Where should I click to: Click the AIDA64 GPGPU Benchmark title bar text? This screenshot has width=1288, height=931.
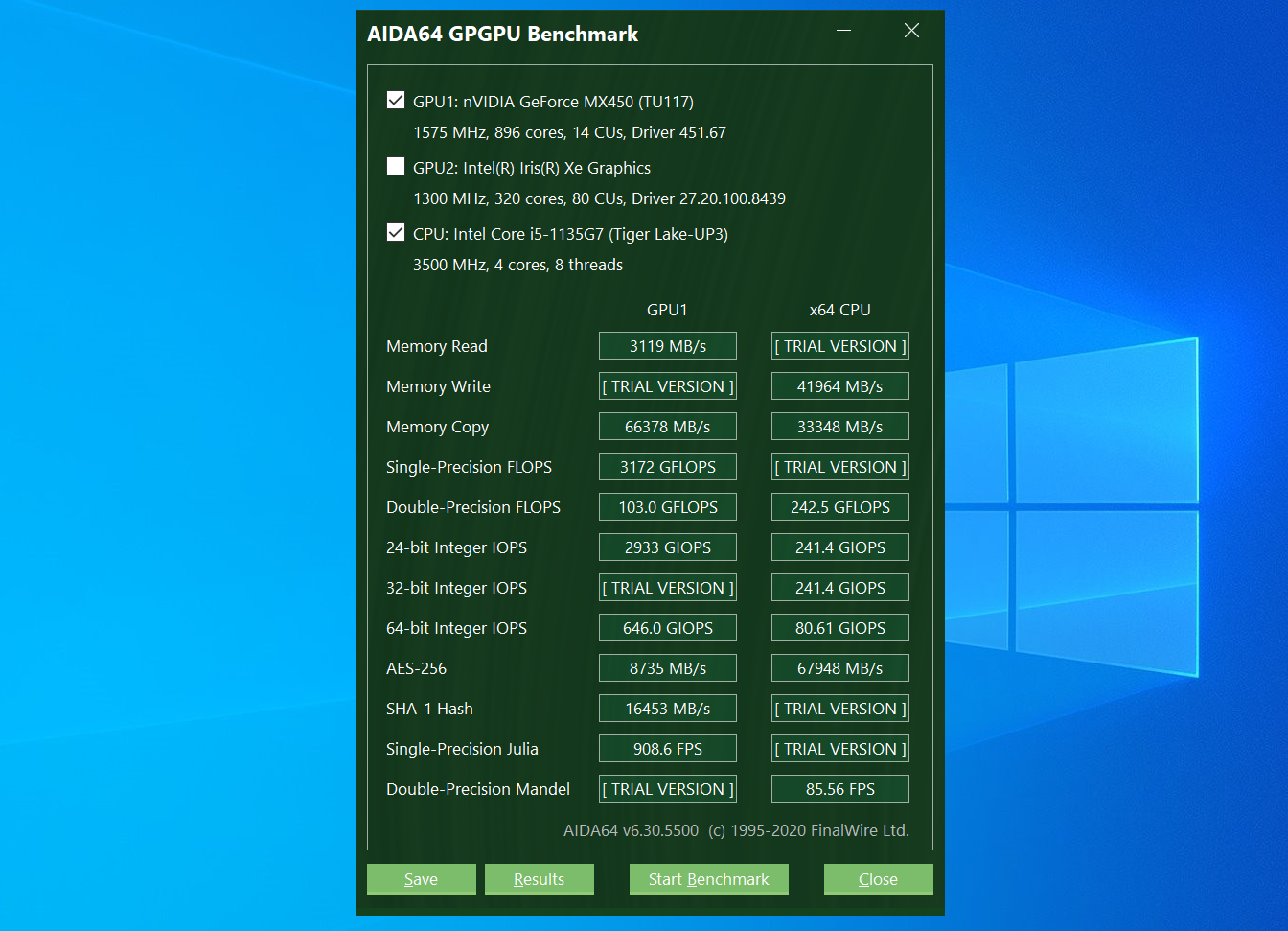coord(502,34)
